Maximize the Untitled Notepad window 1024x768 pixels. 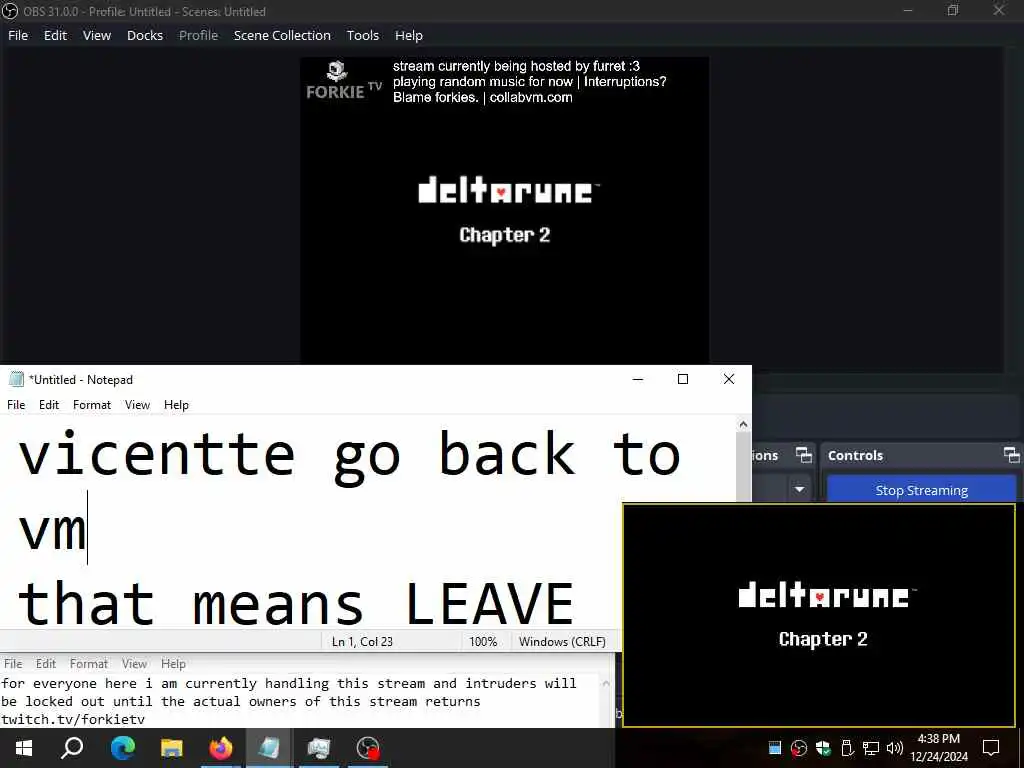click(683, 379)
